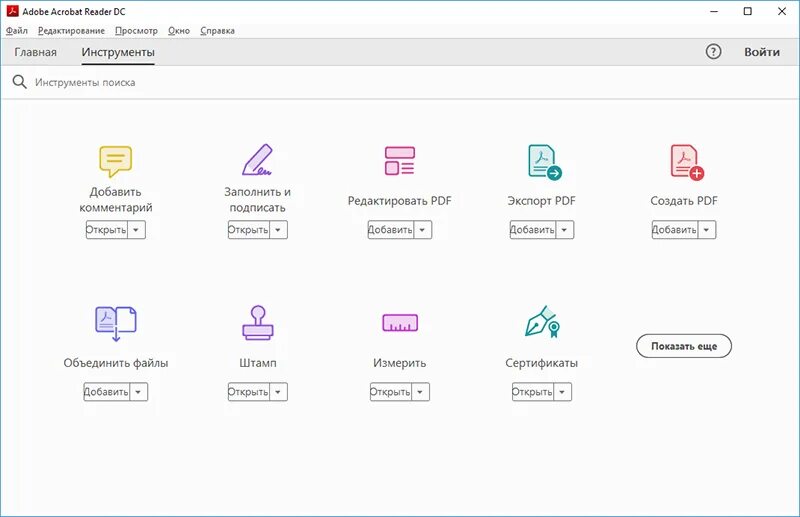Open the Просмотр menu
The width and height of the screenshot is (800, 517).
coord(136,31)
